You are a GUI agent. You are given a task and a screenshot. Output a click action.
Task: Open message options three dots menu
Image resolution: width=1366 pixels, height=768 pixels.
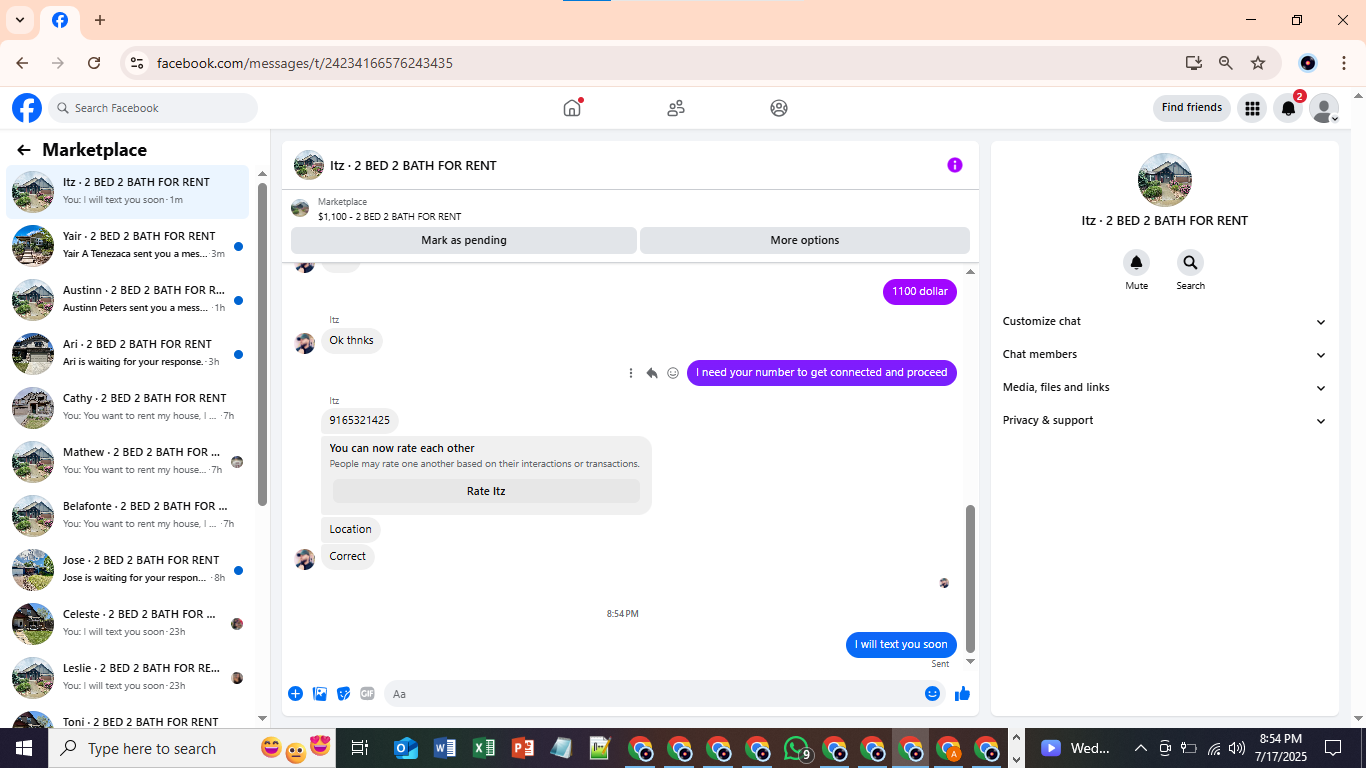[631, 373]
